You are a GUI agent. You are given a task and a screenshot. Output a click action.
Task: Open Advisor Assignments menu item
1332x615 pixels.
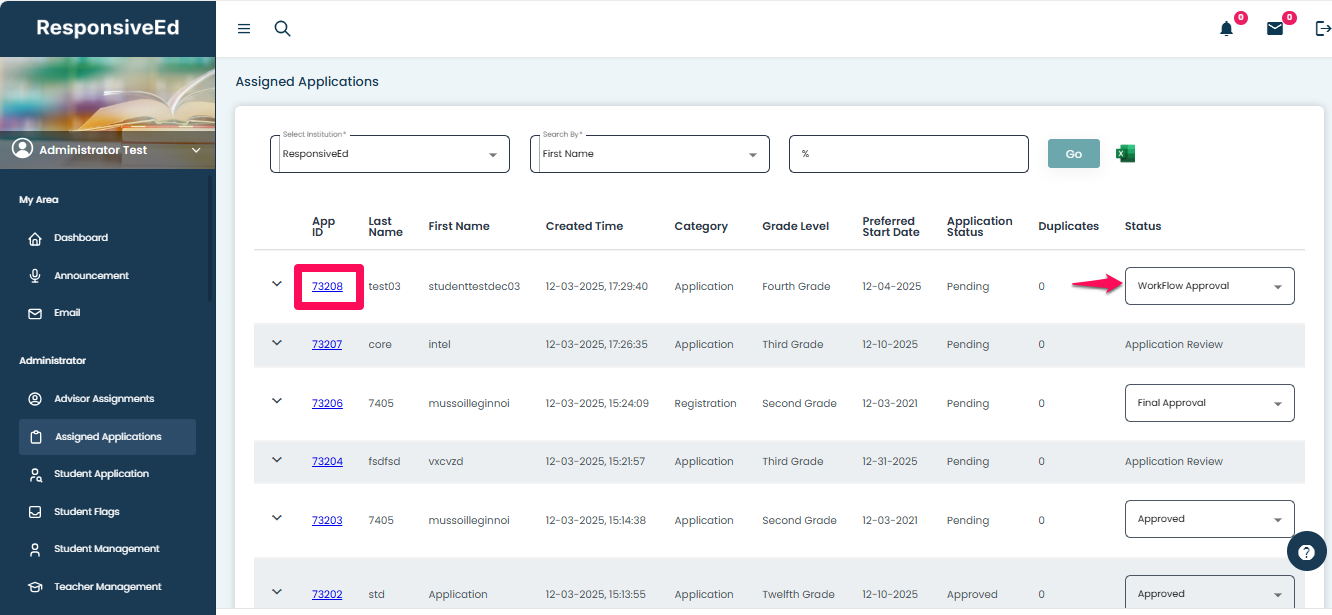point(104,399)
